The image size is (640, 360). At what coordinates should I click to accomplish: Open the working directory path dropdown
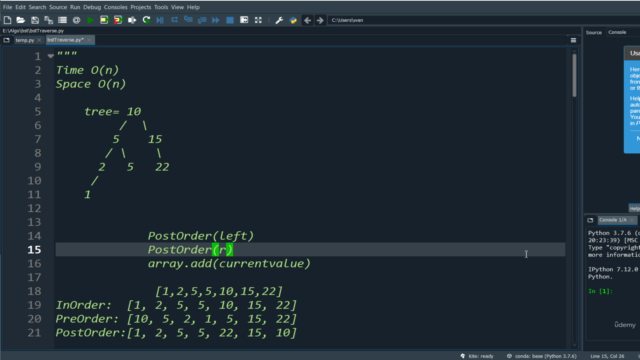(x=484, y=20)
